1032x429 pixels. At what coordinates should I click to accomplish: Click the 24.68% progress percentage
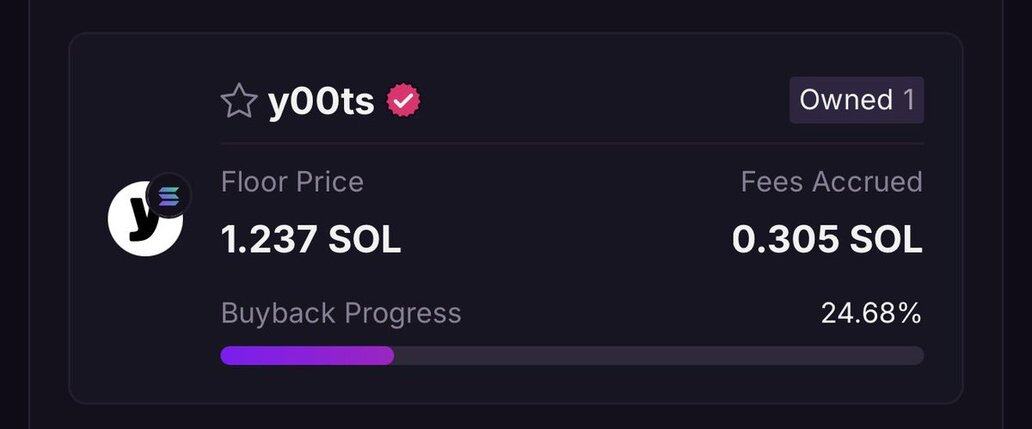point(870,313)
